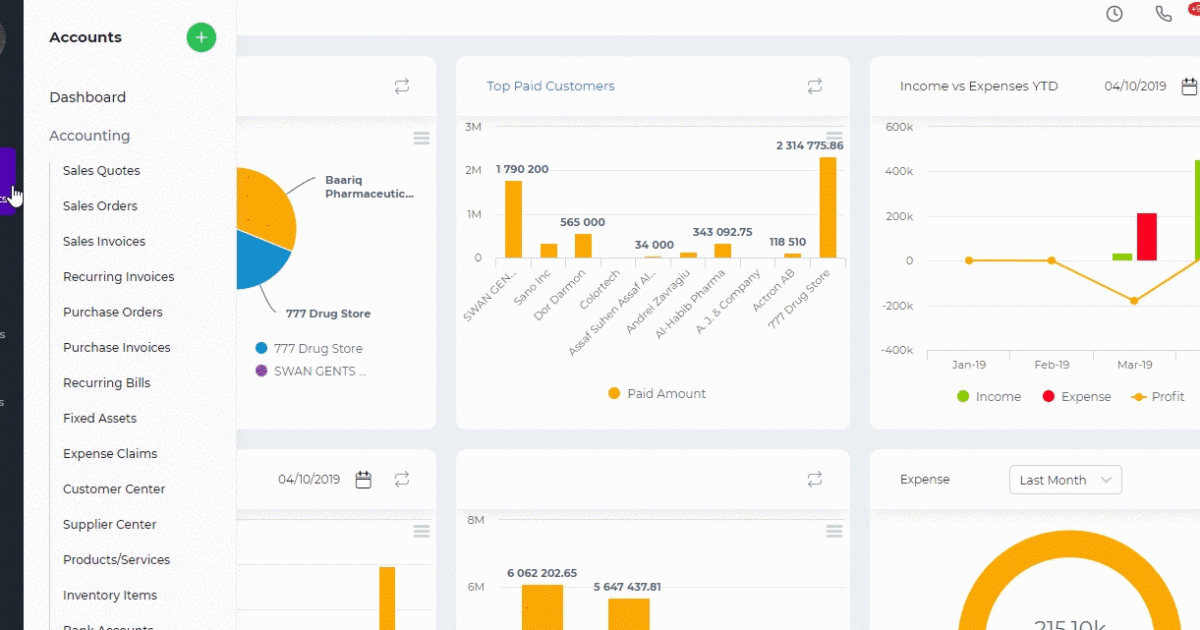Open chart menu on Top Paid Customers chart
Image resolution: width=1200 pixels, height=630 pixels.
(835, 137)
